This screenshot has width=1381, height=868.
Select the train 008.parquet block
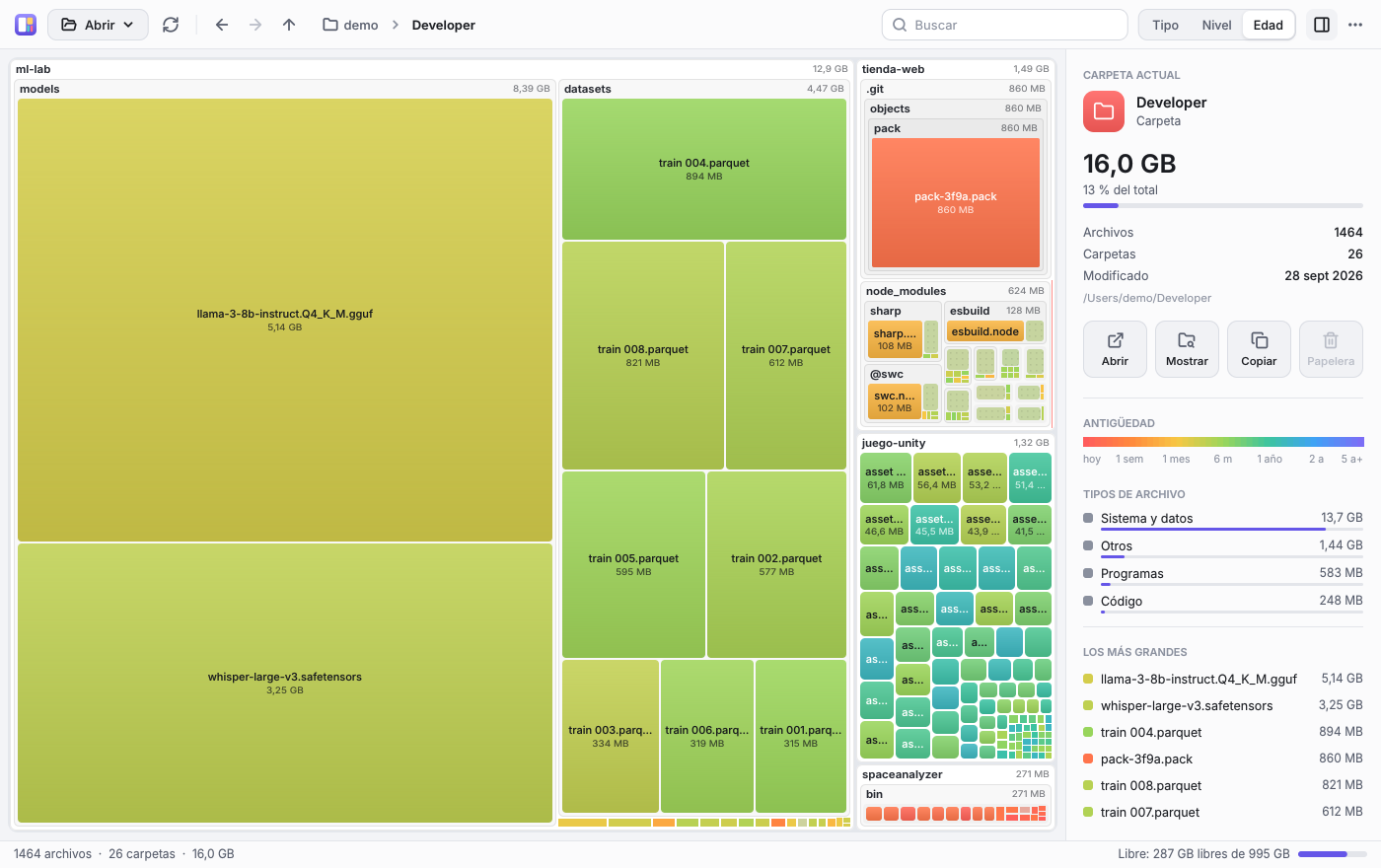643,355
